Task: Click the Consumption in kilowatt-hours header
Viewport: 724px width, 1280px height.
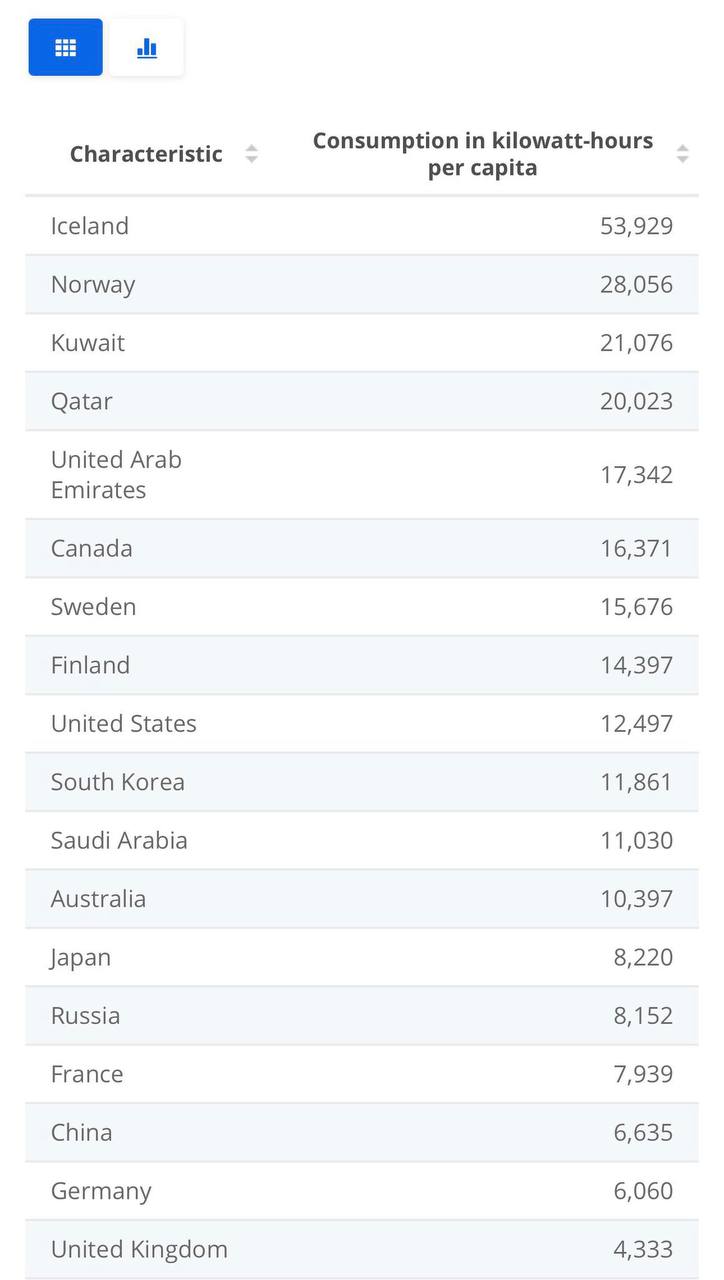Action: (482, 154)
